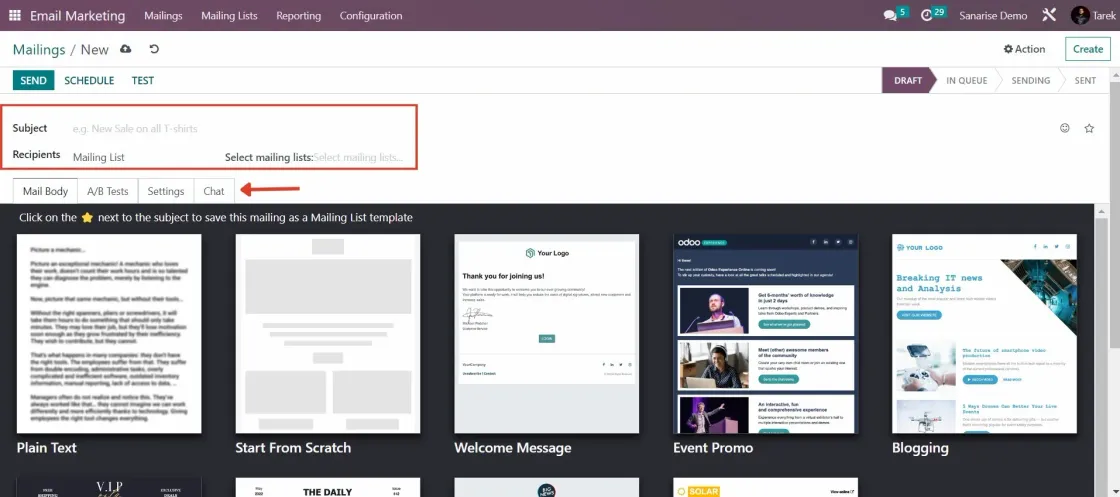Select the IN QUEUE status stage
The image size is (1120, 497).
click(966, 81)
